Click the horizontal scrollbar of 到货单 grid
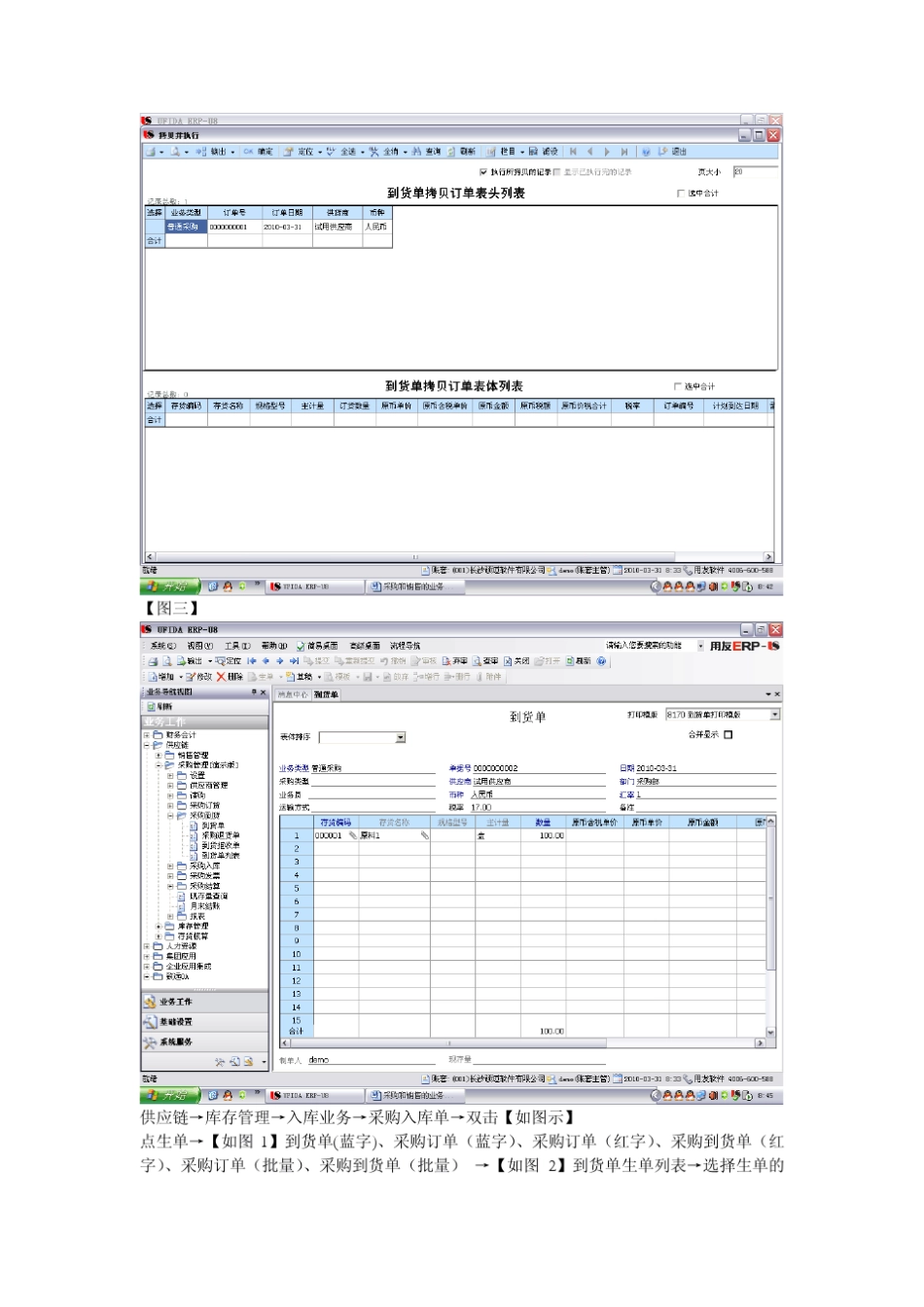Viewport: 924px width, 1307px height. [522, 1042]
